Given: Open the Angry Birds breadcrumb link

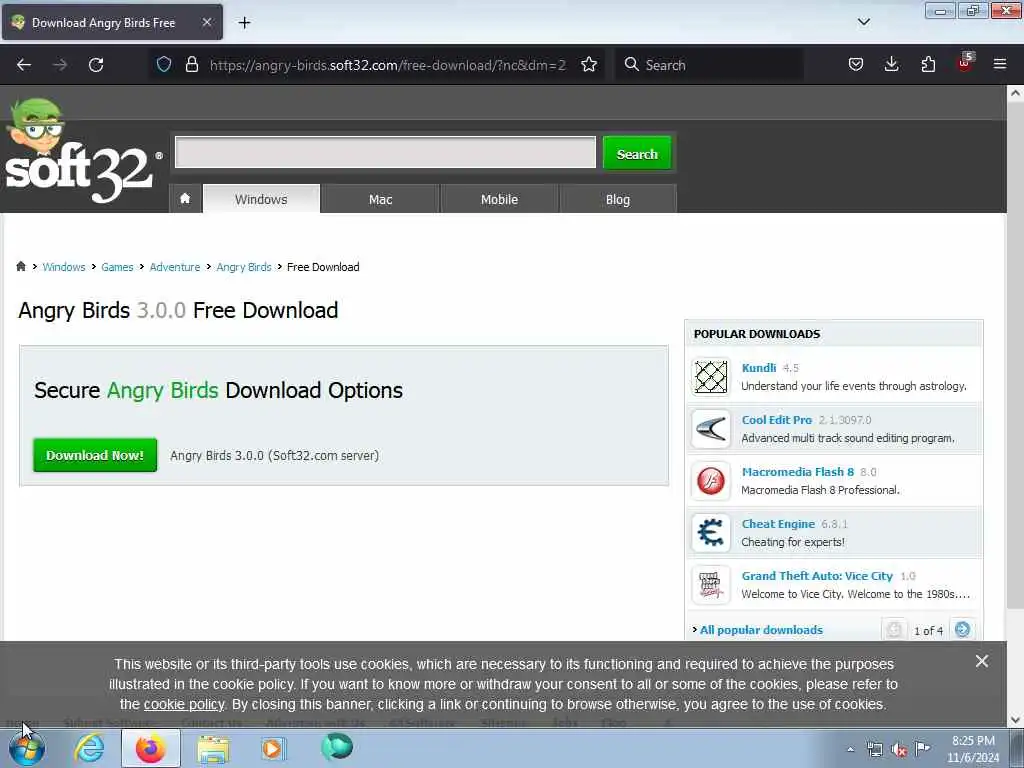Looking at the screenshot, I should [x=244, y=267].
